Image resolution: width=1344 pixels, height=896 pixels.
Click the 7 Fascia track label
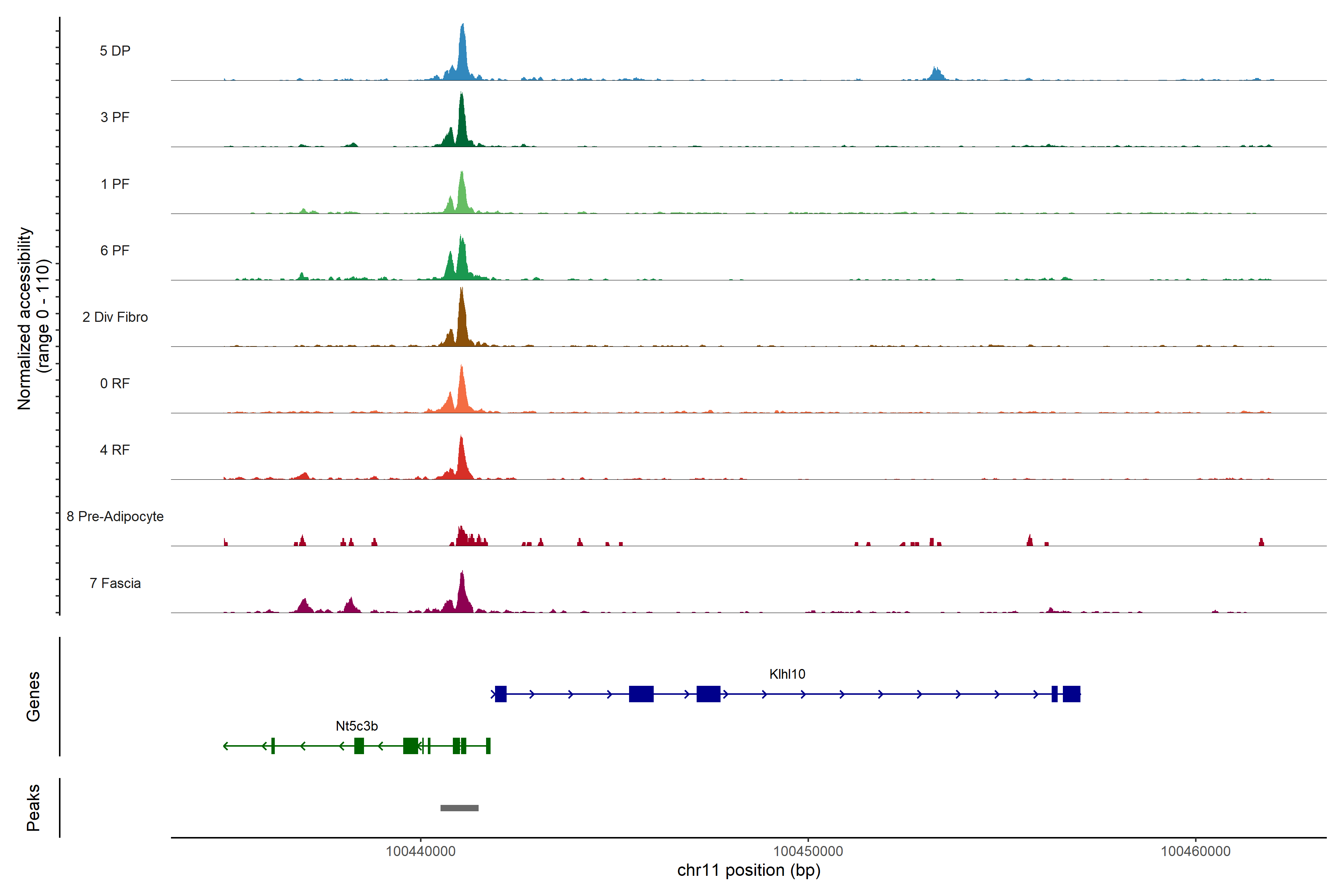point(115,583)
